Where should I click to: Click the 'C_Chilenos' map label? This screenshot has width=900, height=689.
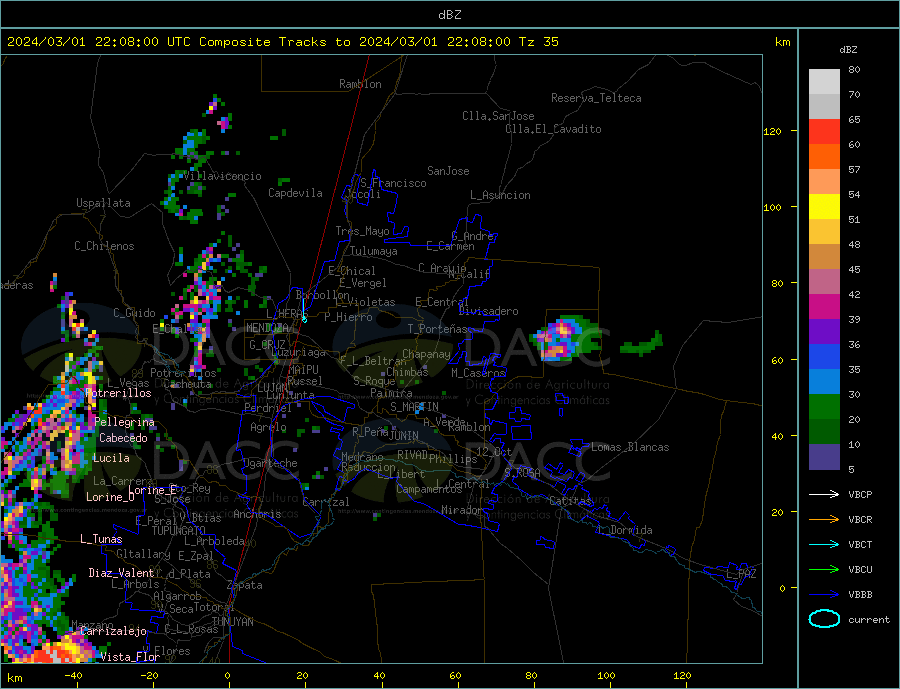pyautogui.click(x=104, y=246)
